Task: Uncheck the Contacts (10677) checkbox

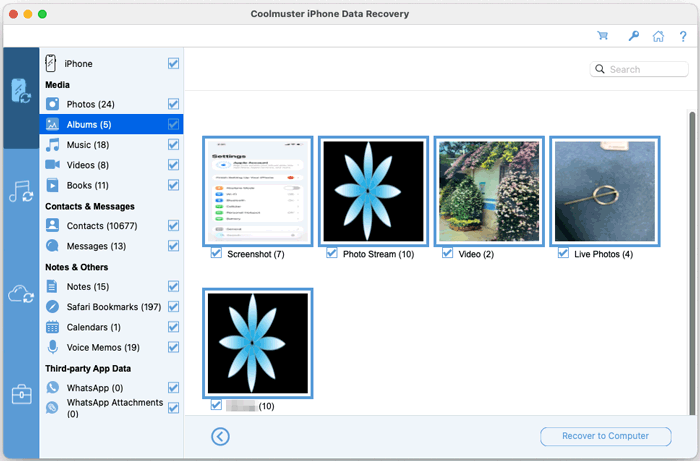Action: pyautogui.click(x=174, y=225)
